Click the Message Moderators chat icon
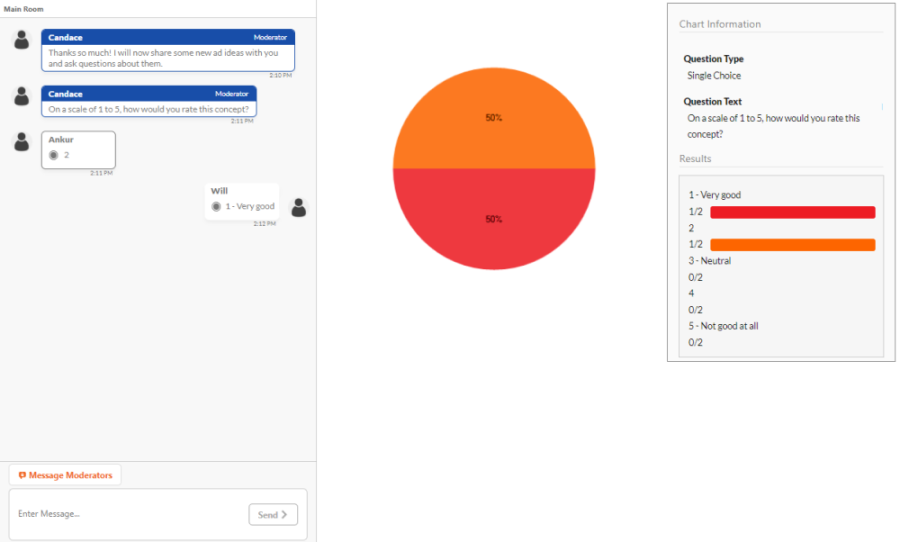900x542 pixels. click(22, 475)
